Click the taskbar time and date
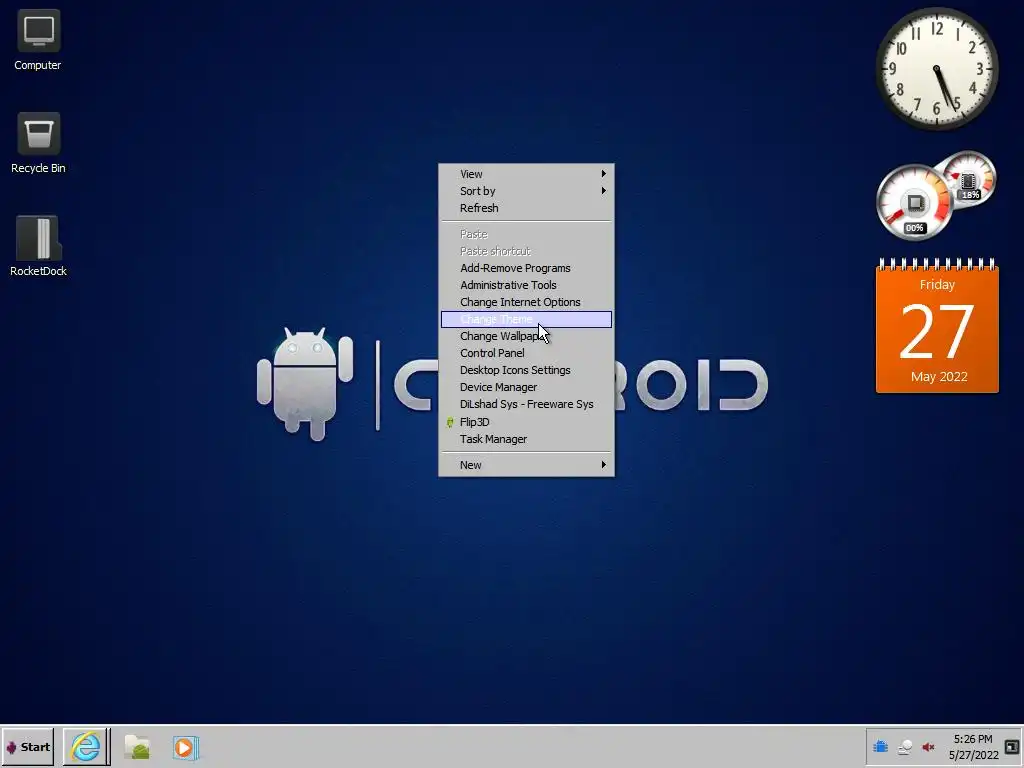The width and height of the screenshot is (1024, 768). pyautogui.click(x=973, y=747)
